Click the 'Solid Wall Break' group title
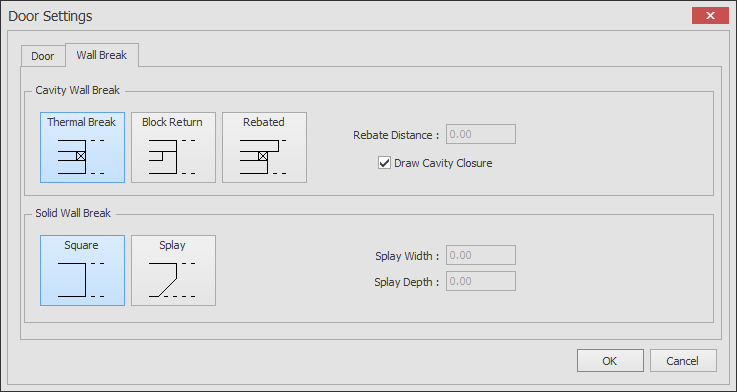737x392 pixels. pyautogui.click(x=73, y=213)
